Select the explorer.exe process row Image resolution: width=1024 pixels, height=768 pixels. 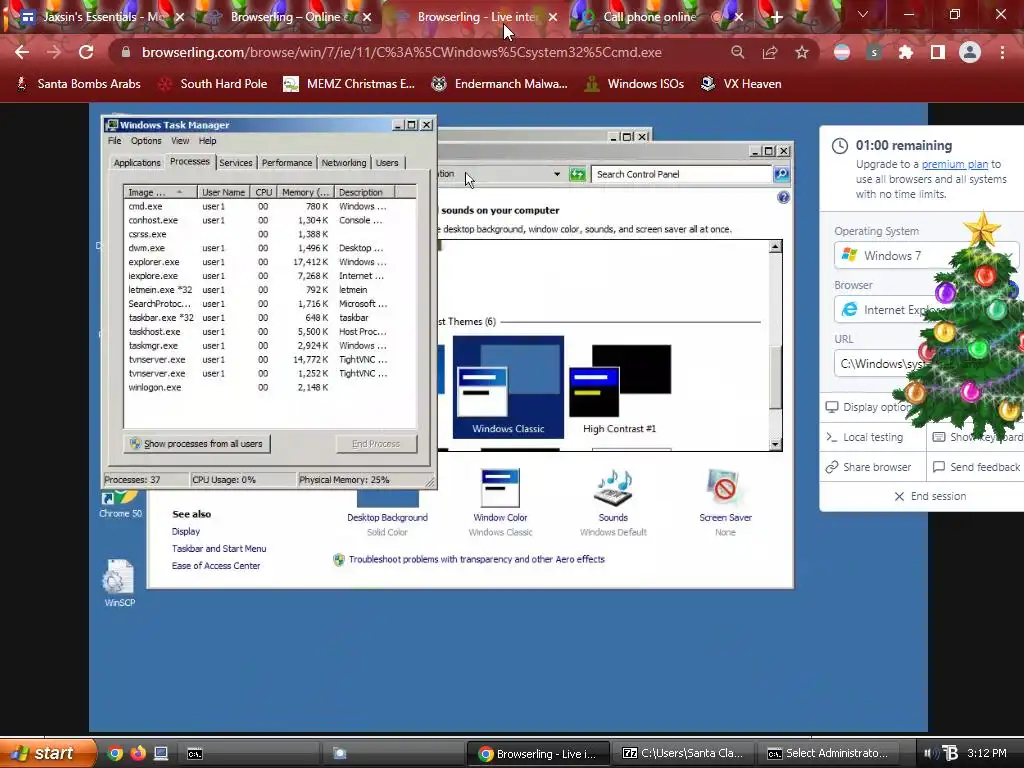(x=269, y=262)
